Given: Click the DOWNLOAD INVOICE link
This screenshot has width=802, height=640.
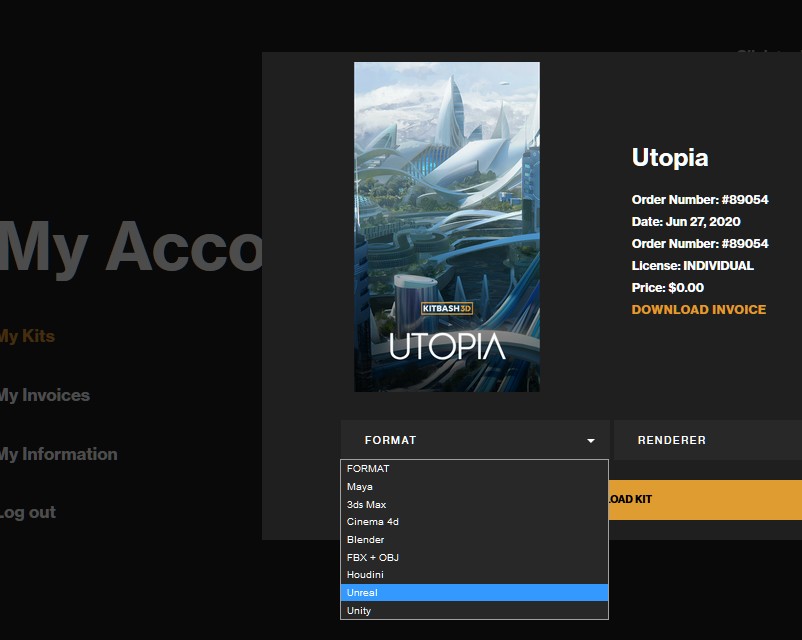Looking at the screenshot, I should tap(699, 310).
